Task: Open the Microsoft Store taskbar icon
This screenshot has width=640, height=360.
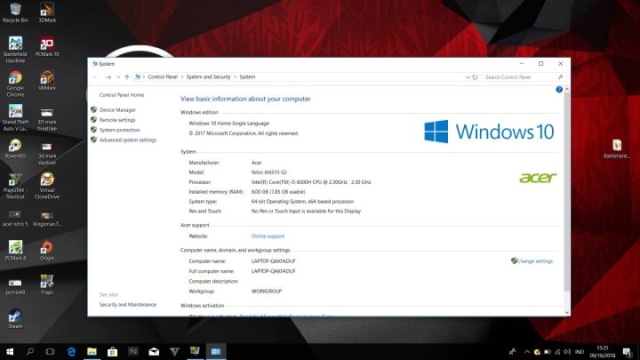Action: [112, 351]
